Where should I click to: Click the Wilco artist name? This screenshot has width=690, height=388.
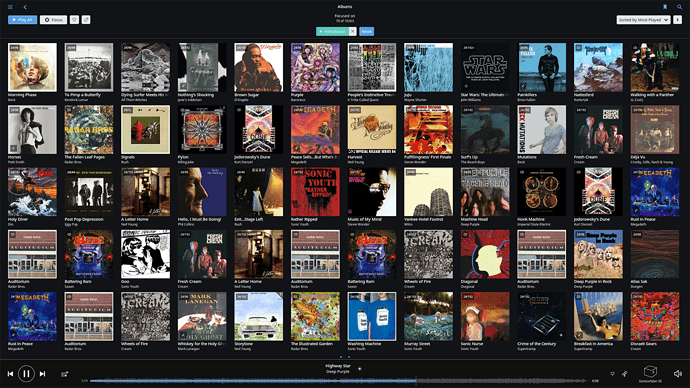click(407, 224)
